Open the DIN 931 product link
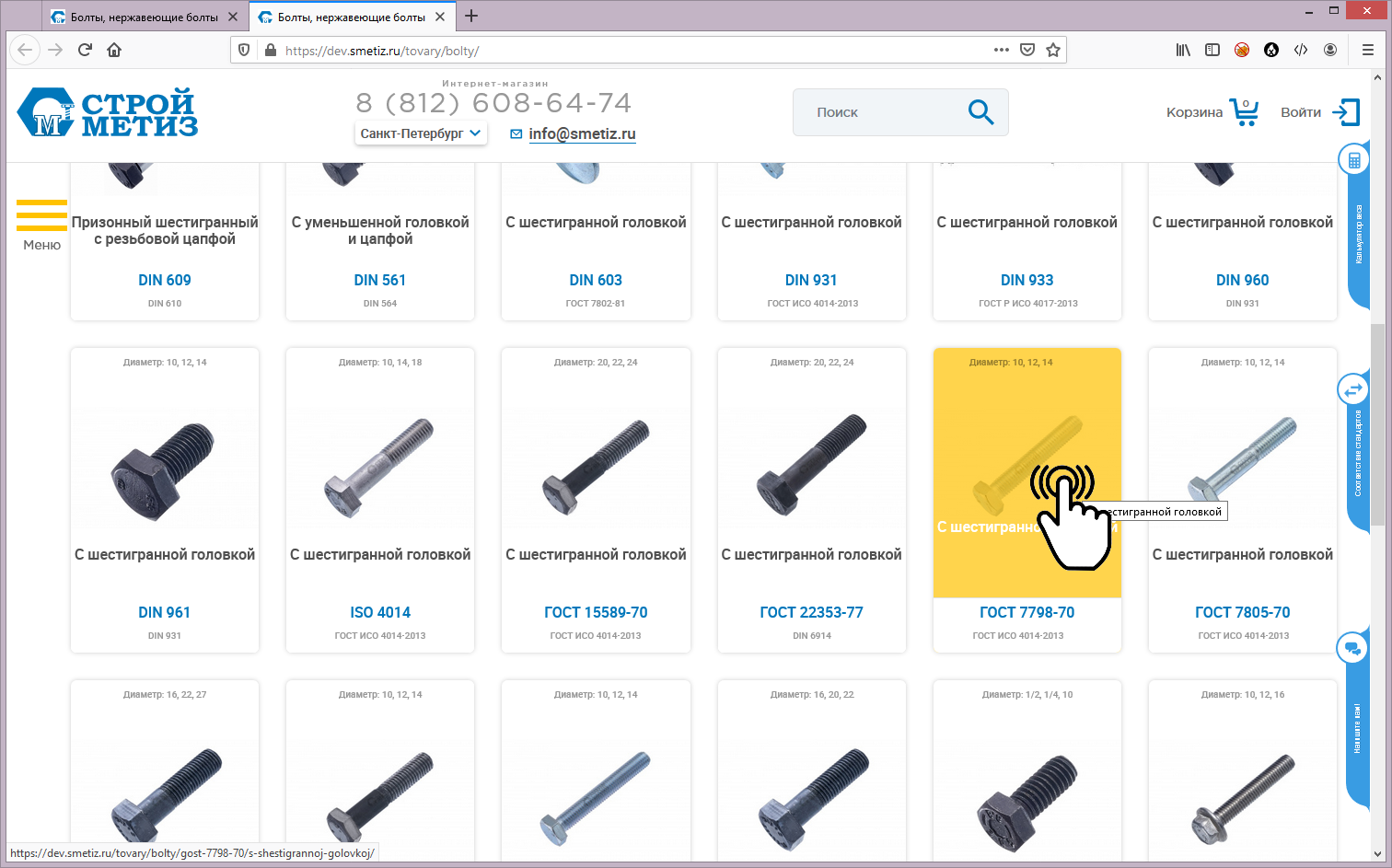Screen dimensions: 1392x868 click(810, 280)
